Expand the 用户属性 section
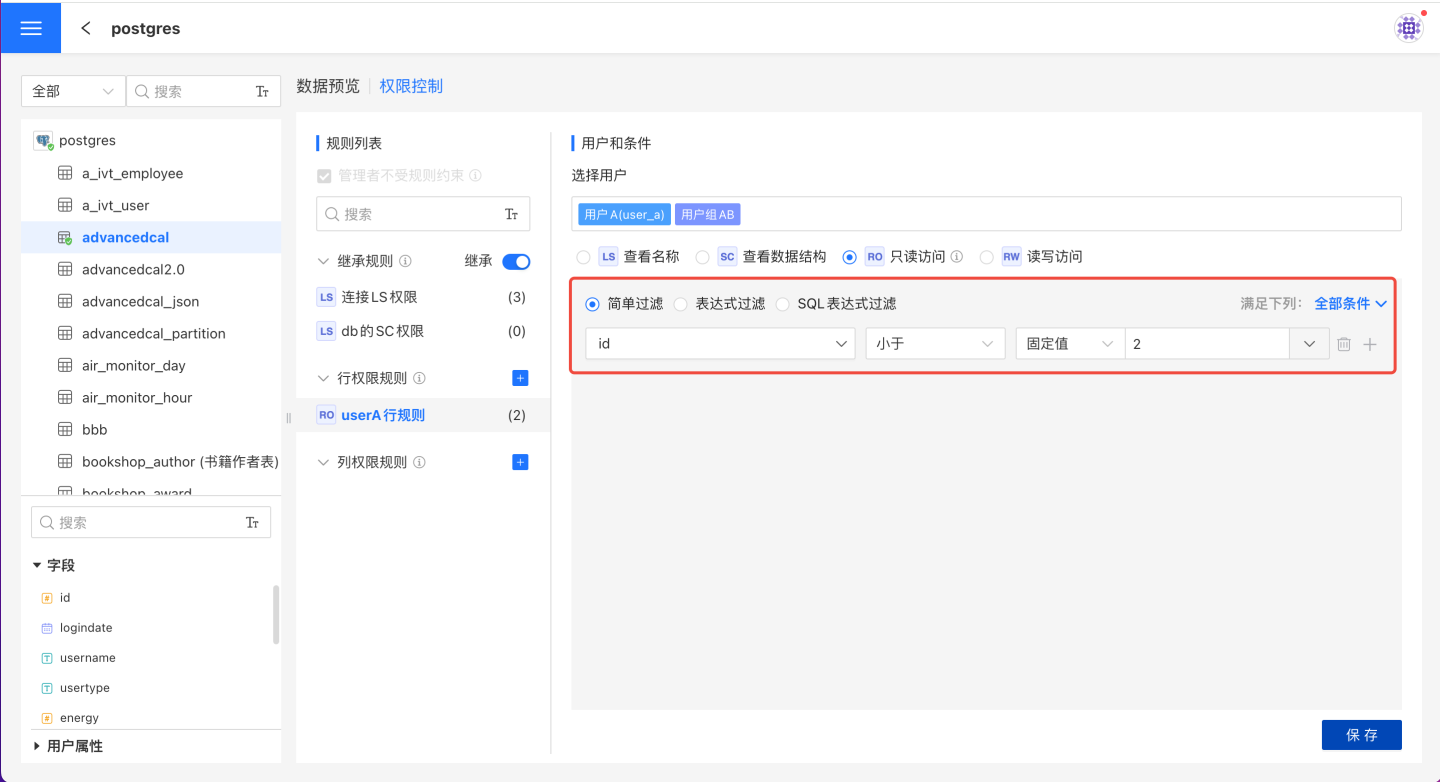This screenshot has height=782, width=1440. tap(38, 746)
